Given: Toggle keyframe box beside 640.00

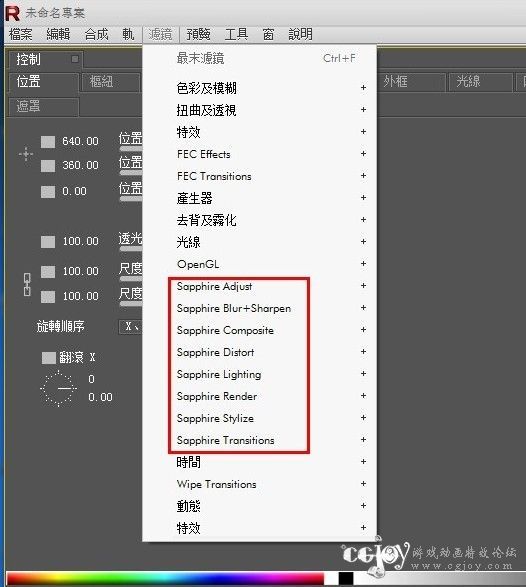Looking at the screenshot, I should point(48,142).
